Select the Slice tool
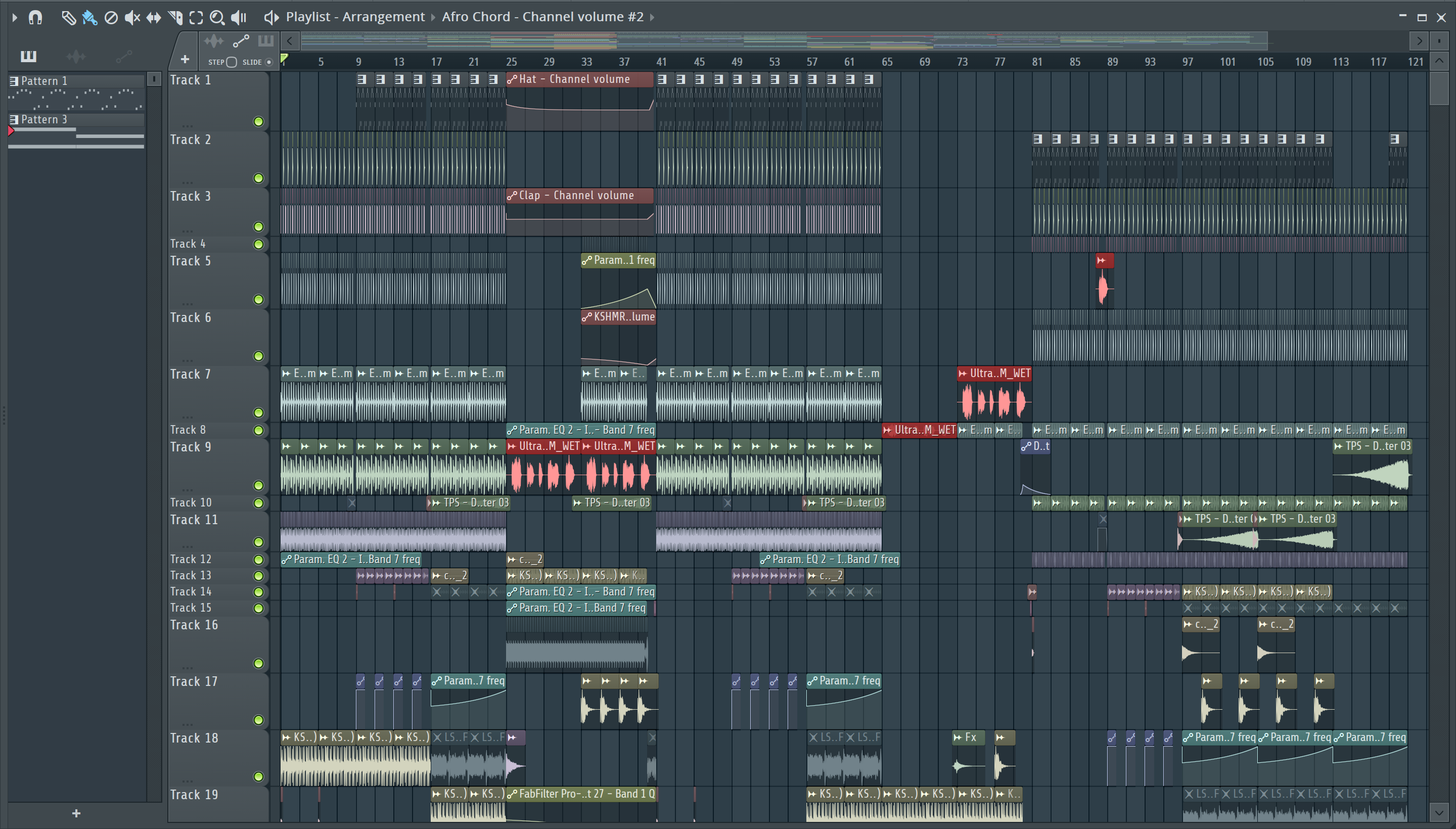The width and height of the screenshot is (1456, 829). click(x=175, y=18)
